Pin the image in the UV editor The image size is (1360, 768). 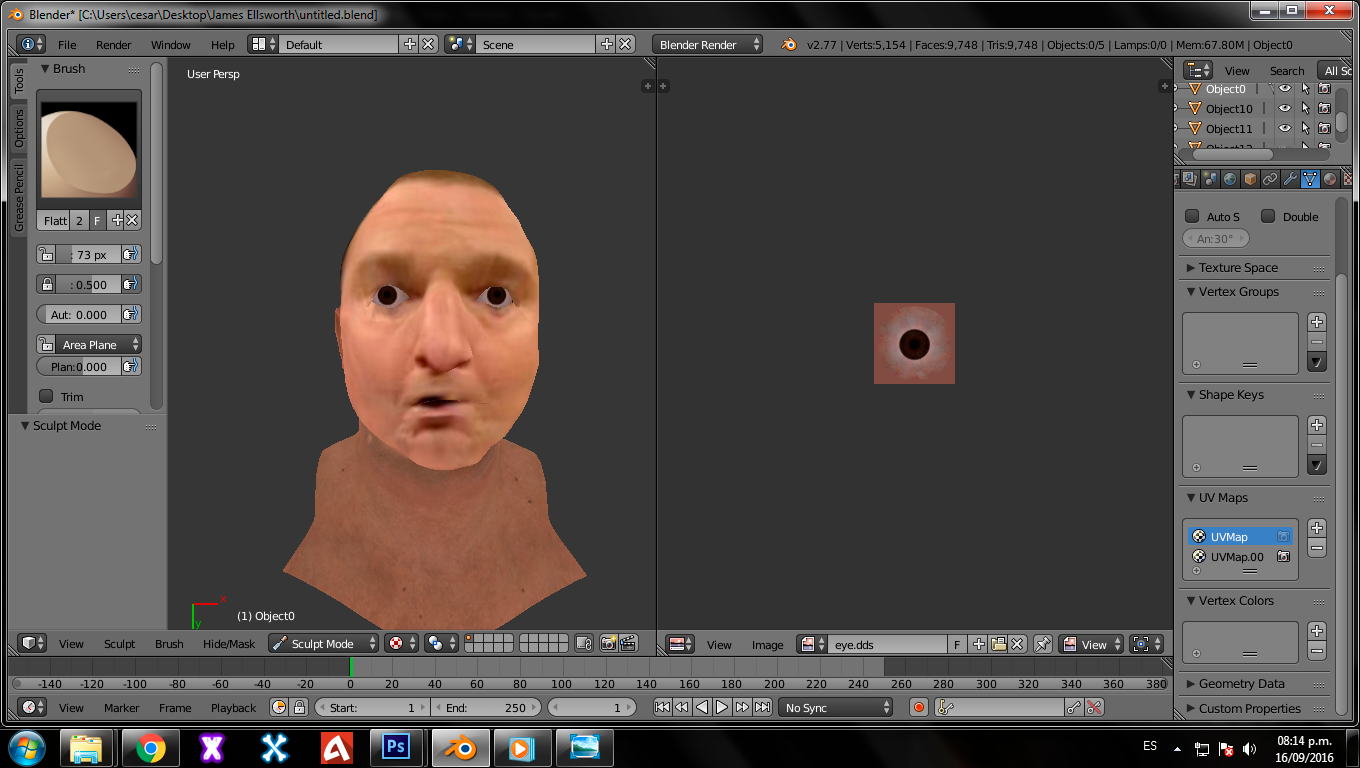coord(1043,645)
